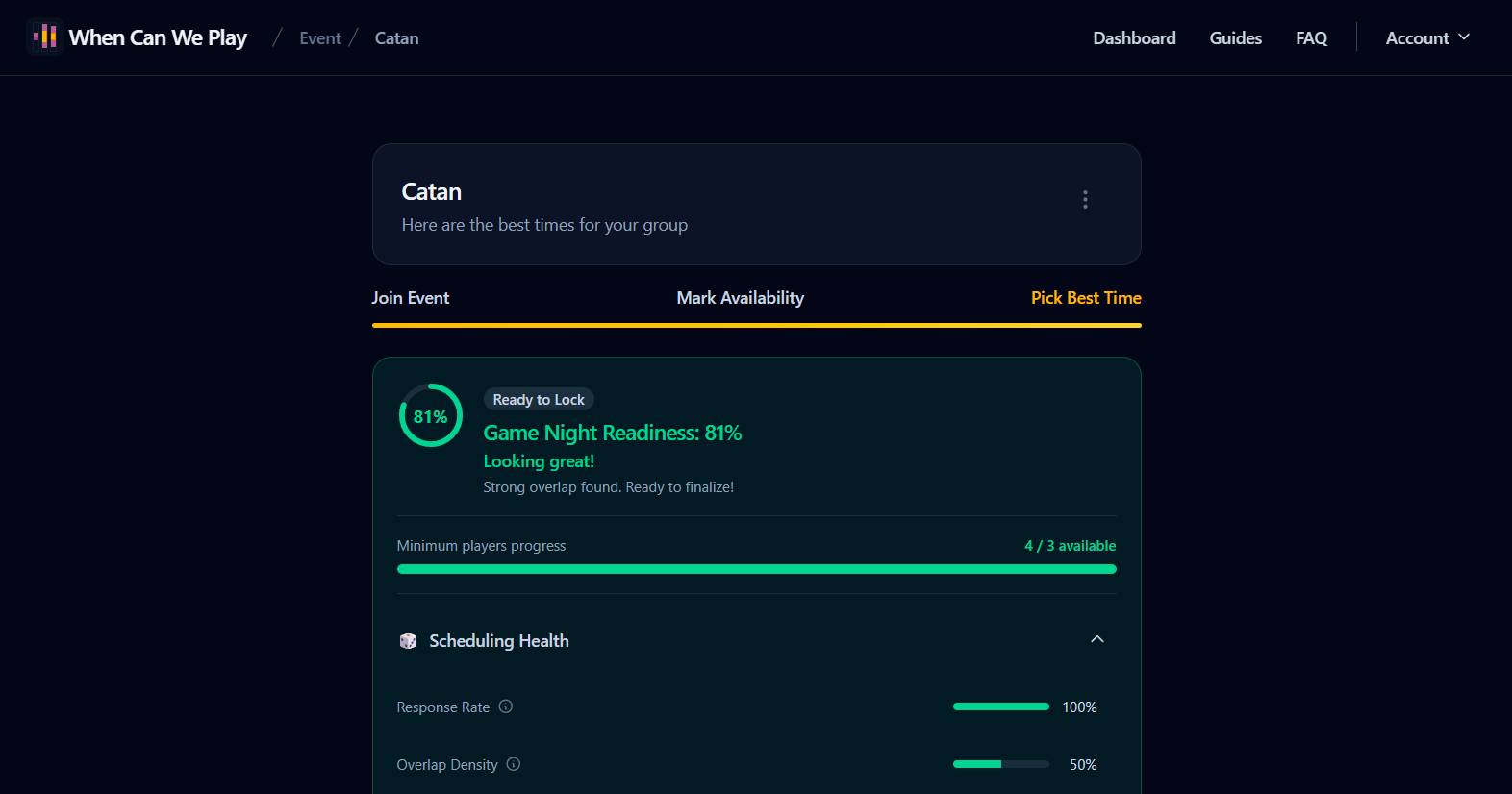Select the breadcrumb separator slash icon

(276, 37)
